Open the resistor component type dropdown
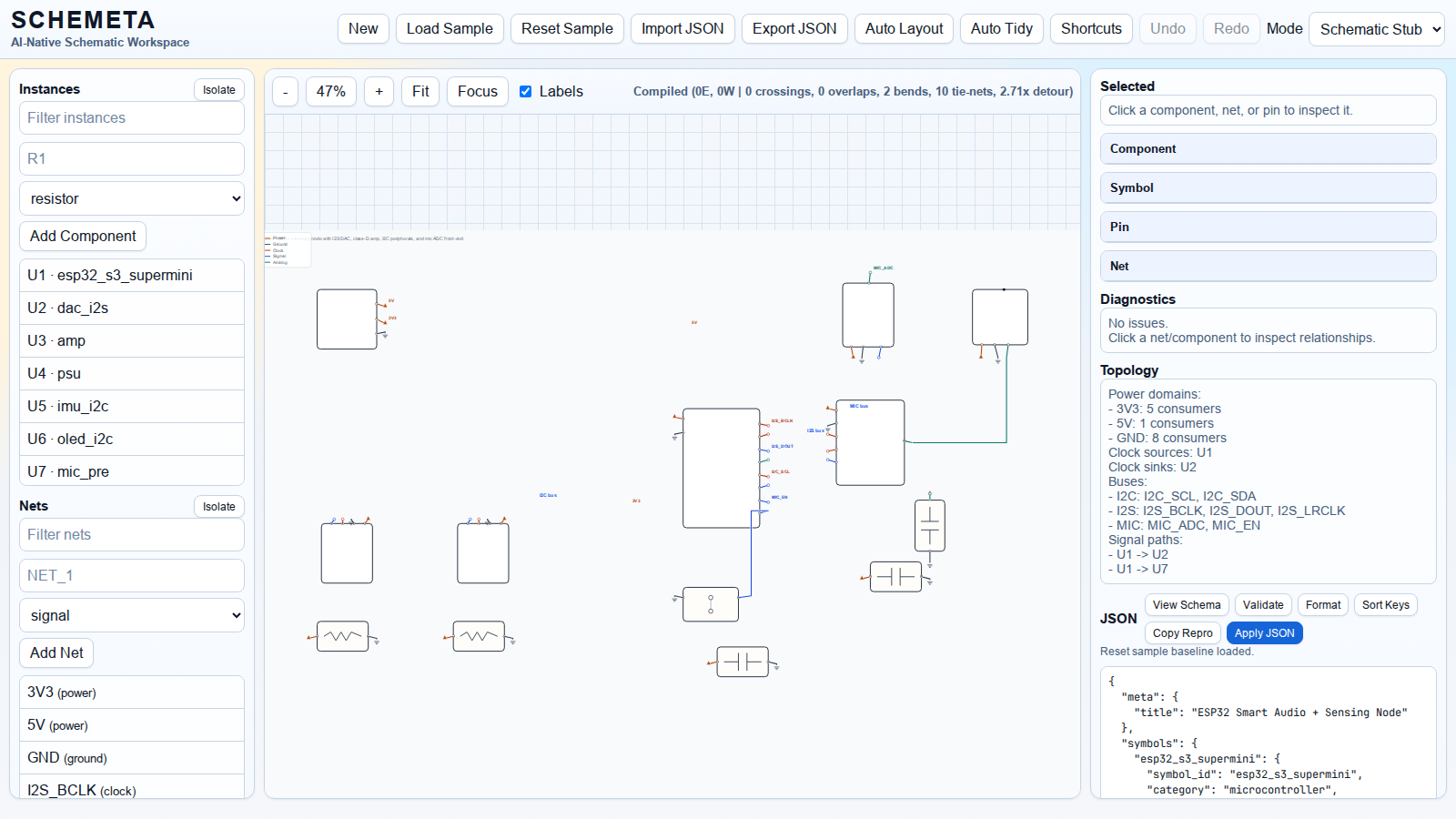Viewport: 1456px width, 819px height. [132, 198]
